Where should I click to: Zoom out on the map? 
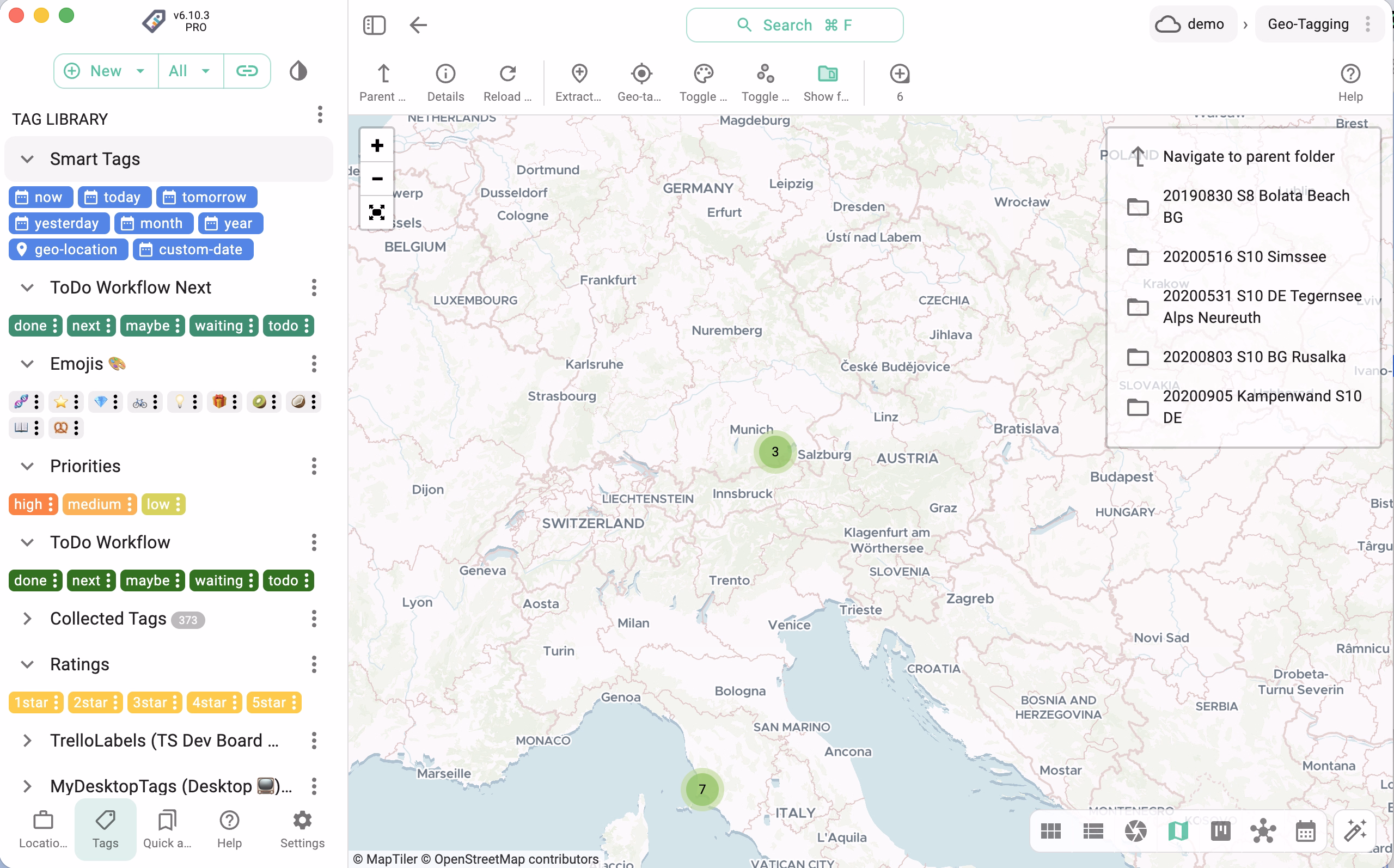[377, 179]
